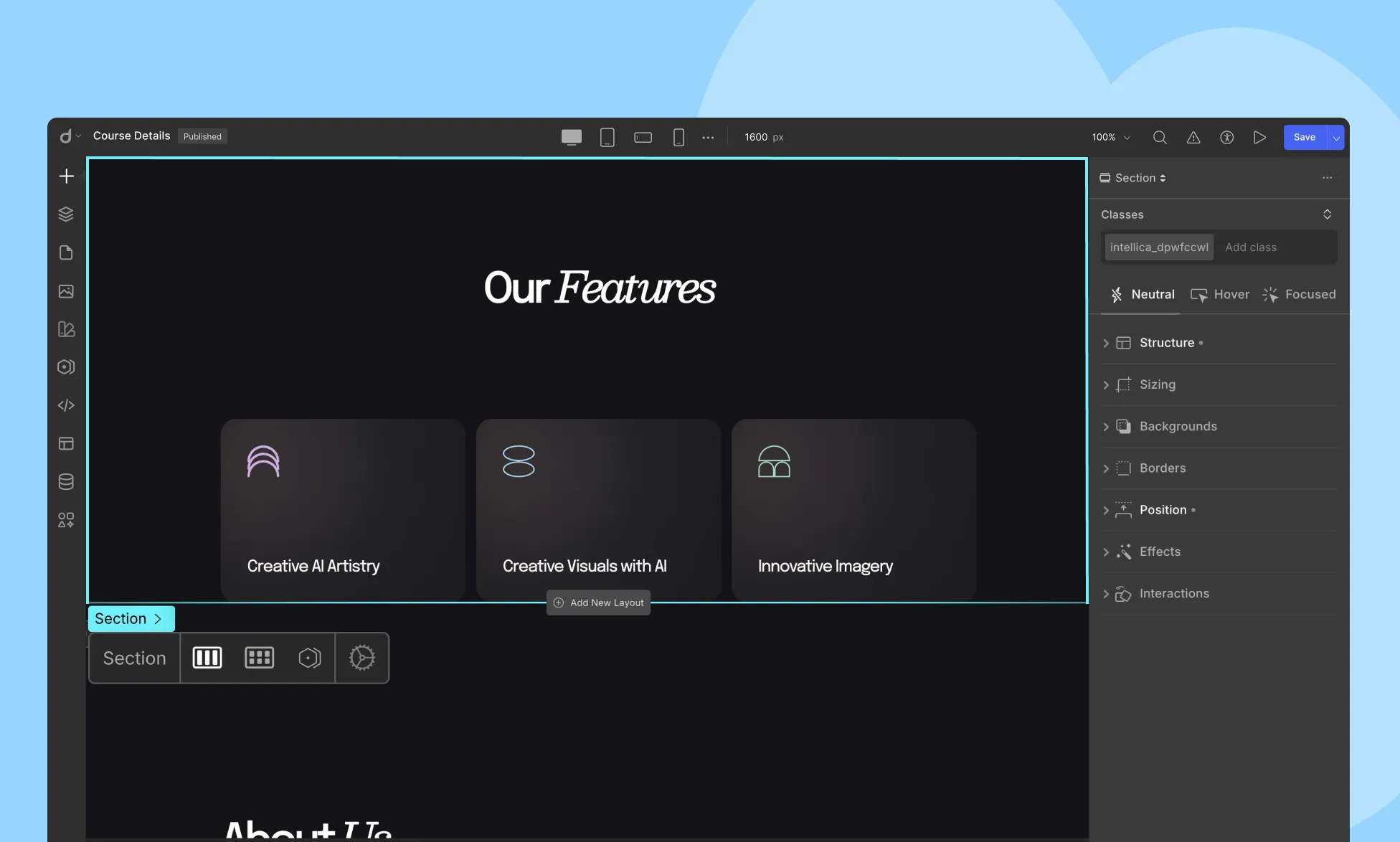Open the app logo menu
This screenshot has height=842, width=1400.
(70, 136)
